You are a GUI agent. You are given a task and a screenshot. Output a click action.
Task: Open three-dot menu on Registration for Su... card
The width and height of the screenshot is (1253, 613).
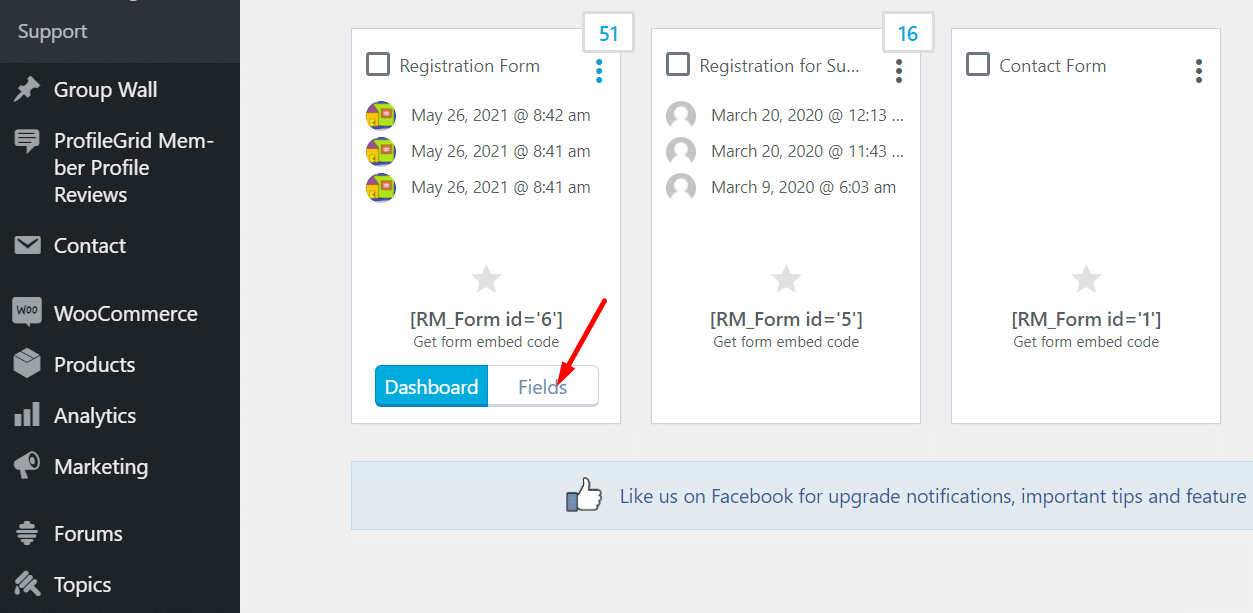(899, 70)
